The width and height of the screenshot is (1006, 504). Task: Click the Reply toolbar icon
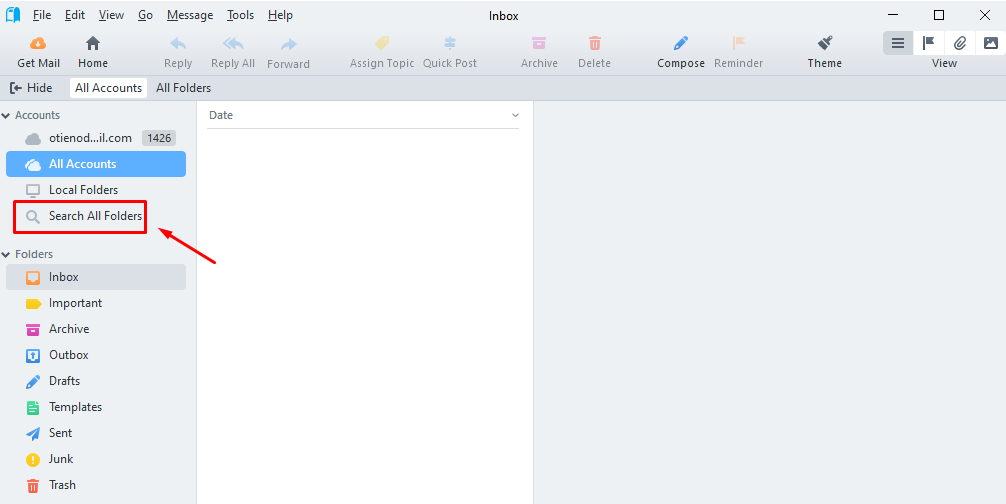tap(178, 44)
